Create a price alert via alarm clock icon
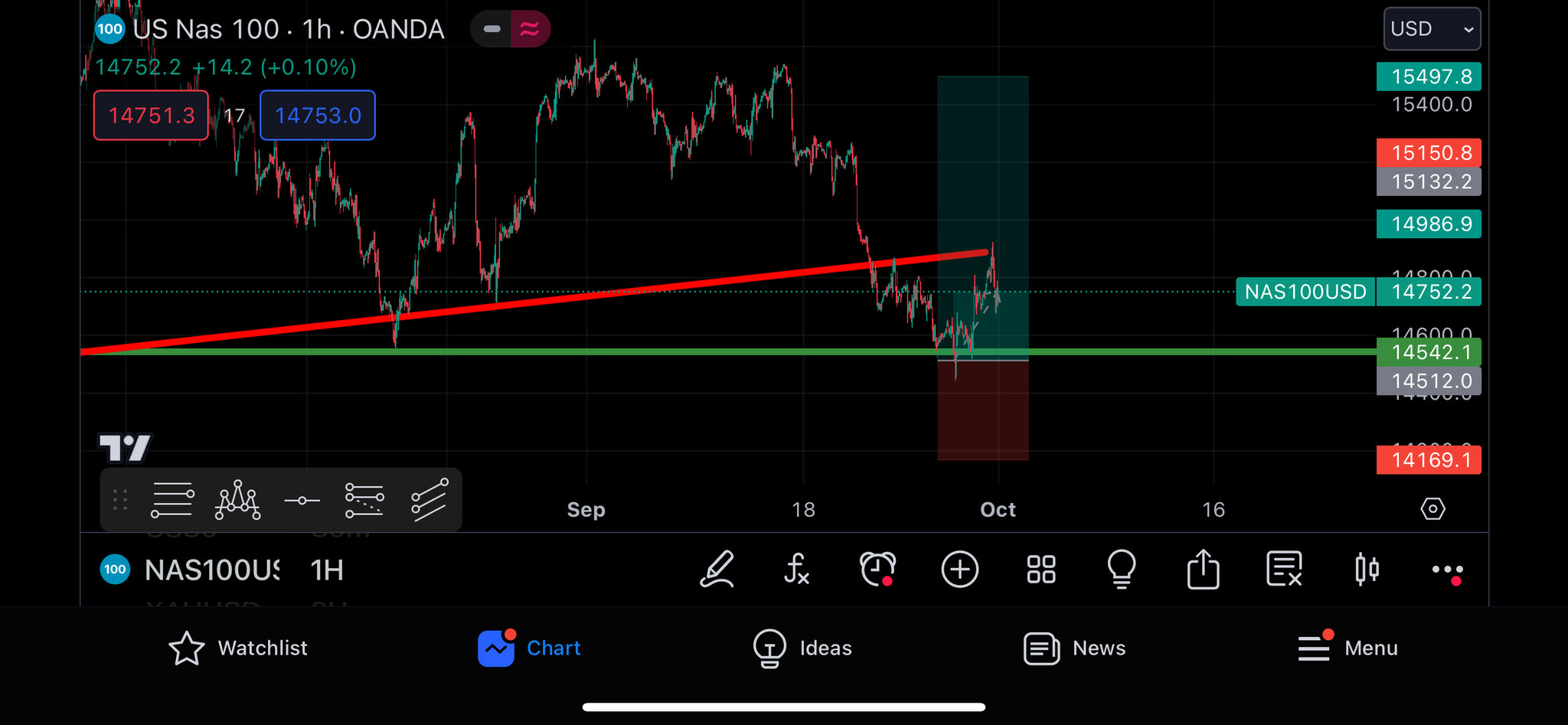 [x=877, y=570]
